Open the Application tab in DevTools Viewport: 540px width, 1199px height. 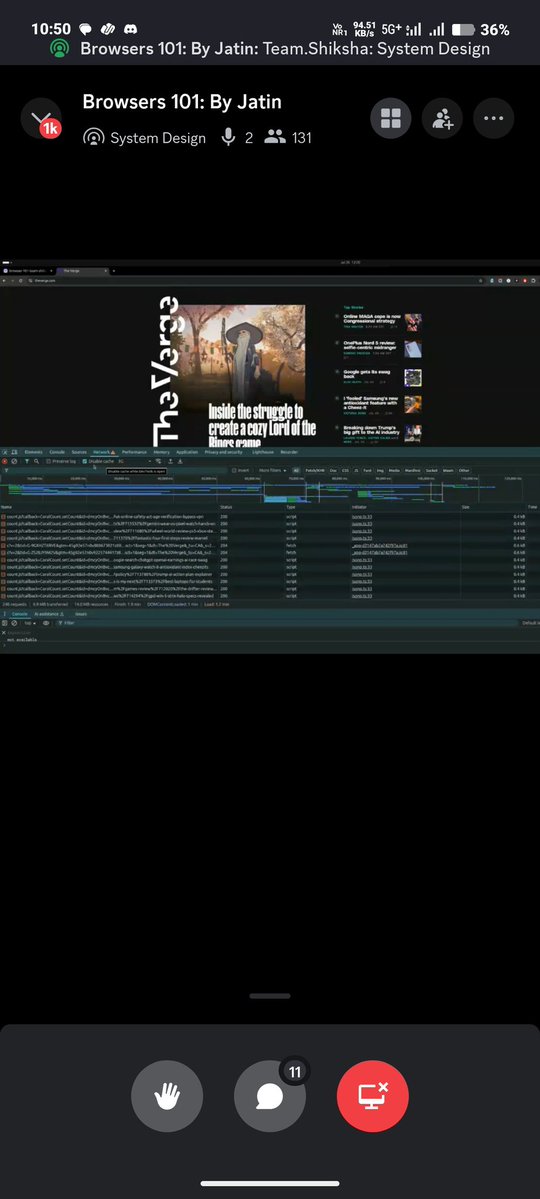coord(187,452)
